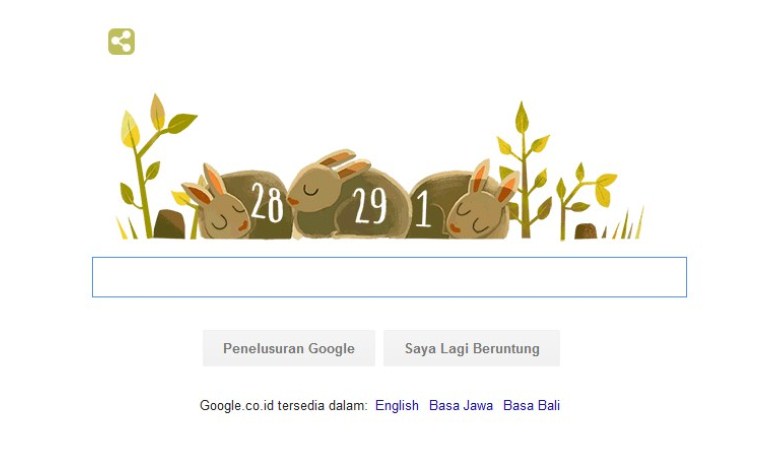Click the small brown stump on right
Viewport: 770px width, 470px height.
point(585,231)
